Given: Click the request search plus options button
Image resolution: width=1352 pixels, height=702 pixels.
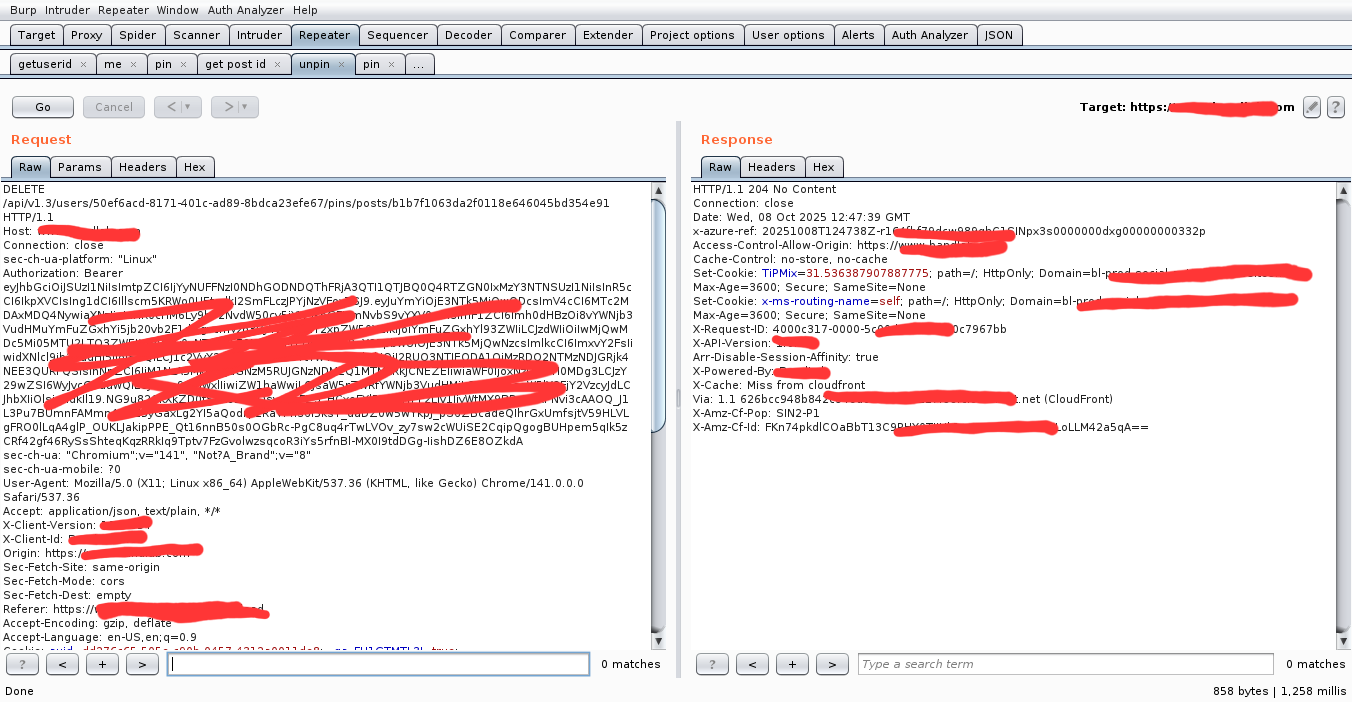Looking at the screenshot, I should pos(102,664).
